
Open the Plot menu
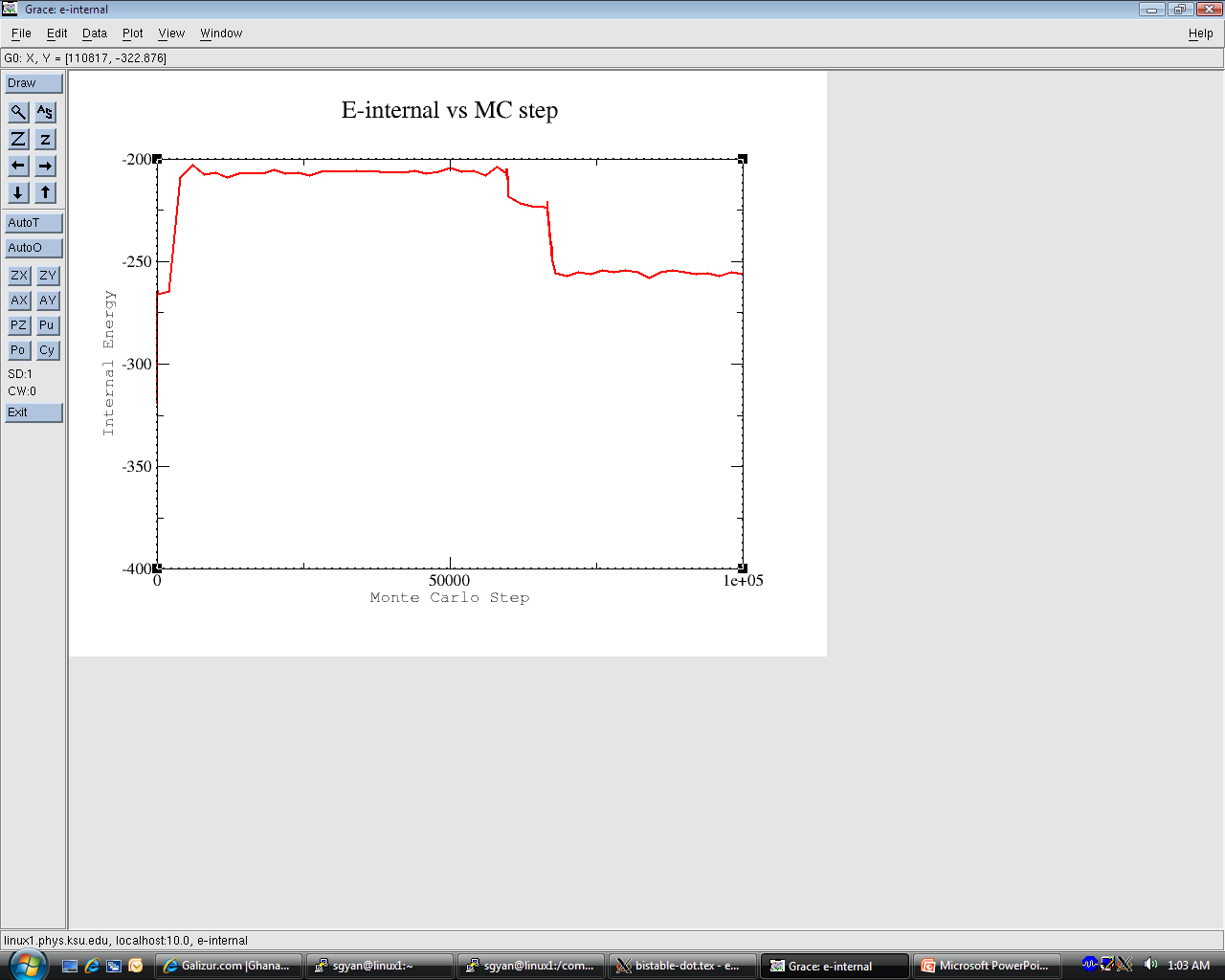[132, 33]
